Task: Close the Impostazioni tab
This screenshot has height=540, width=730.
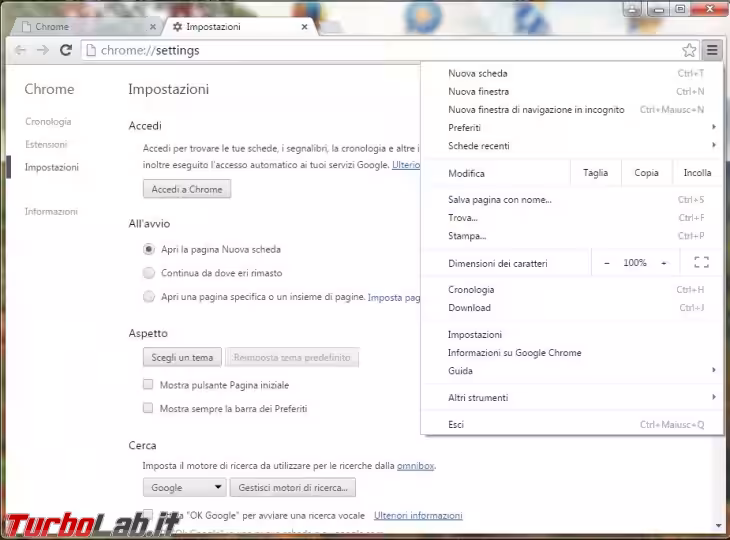Action: [304, 27]
